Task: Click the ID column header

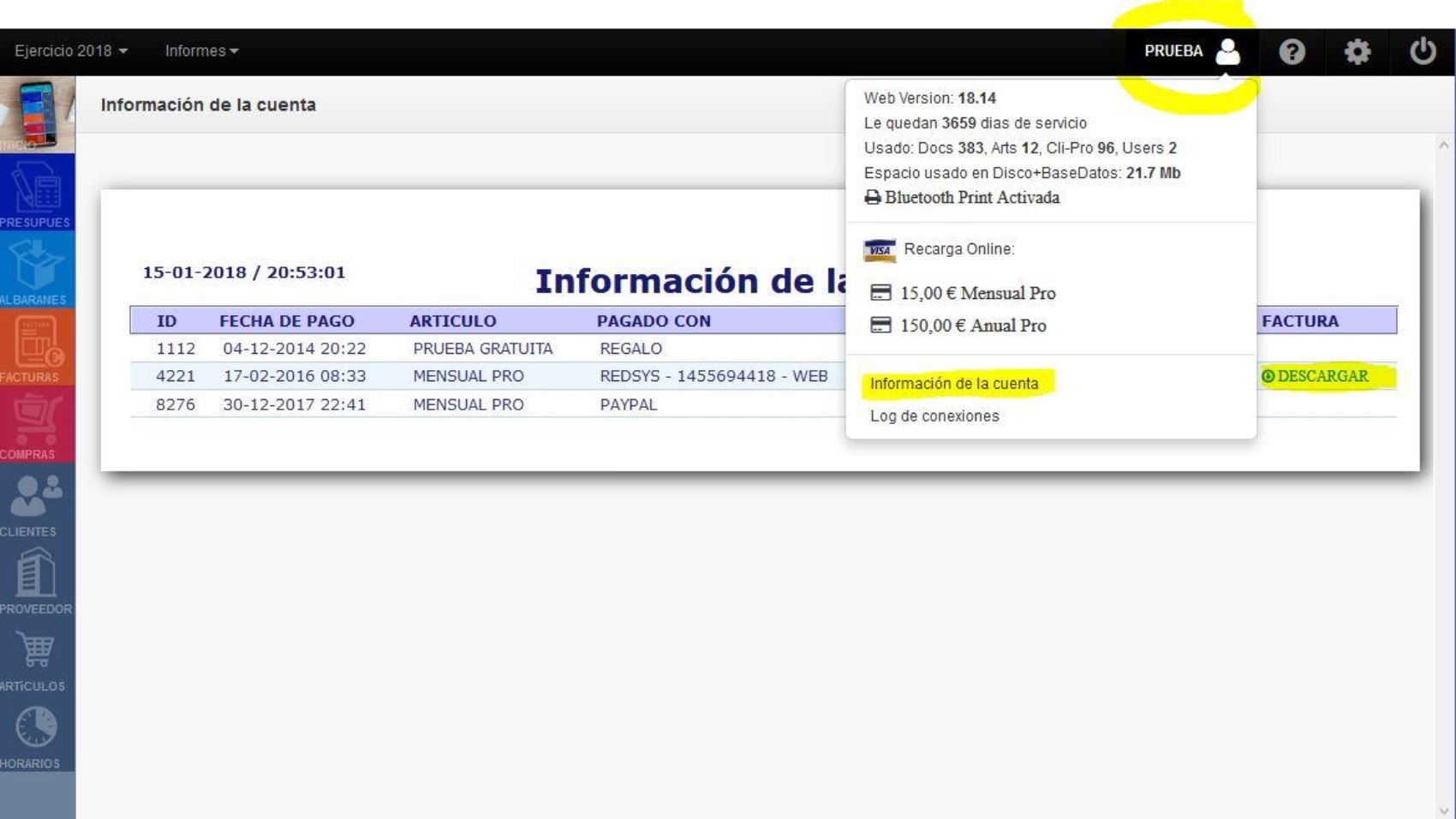Action: pyautogui.click(x=166, y=321)
